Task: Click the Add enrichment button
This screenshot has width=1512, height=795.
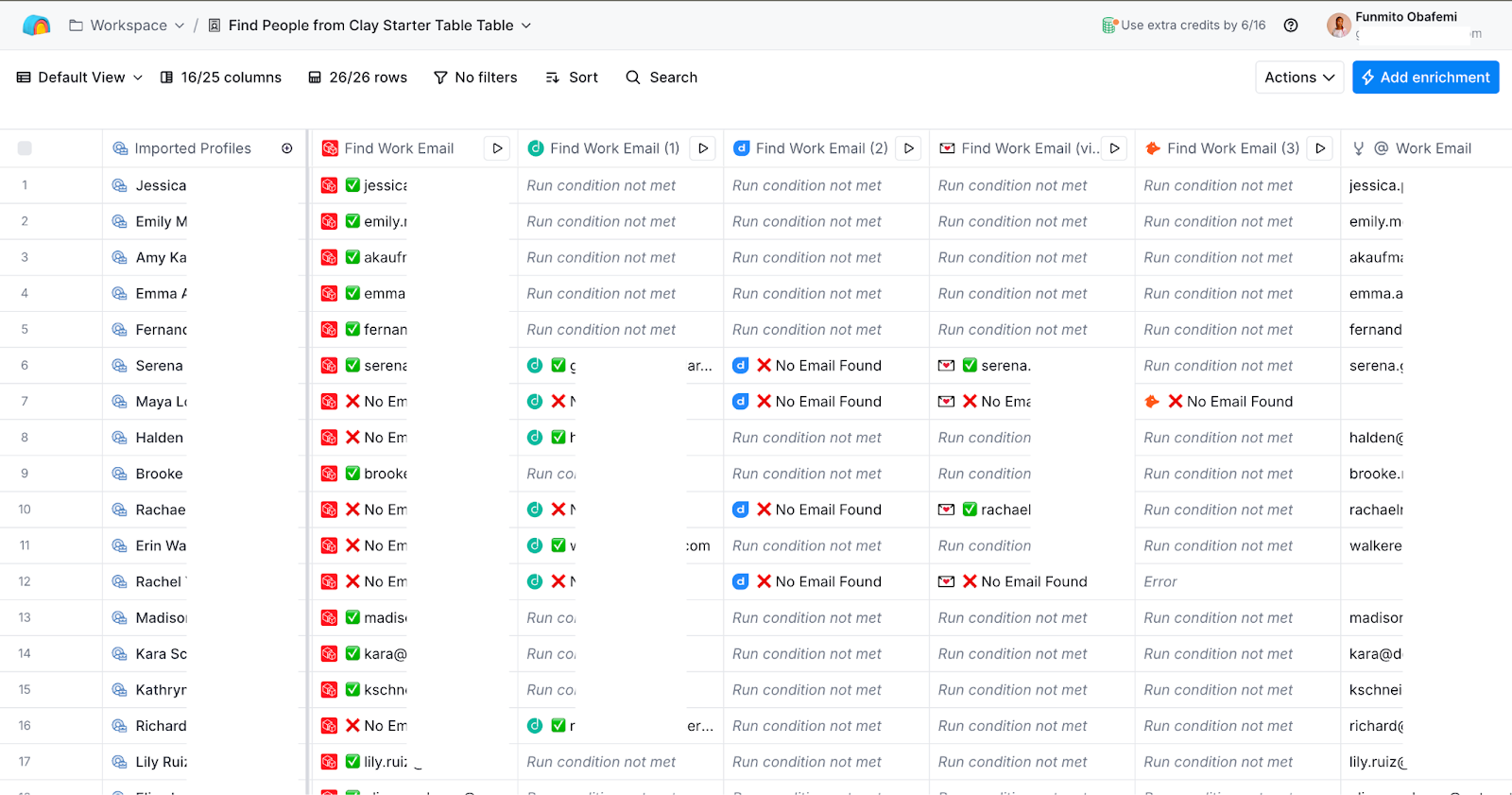Action: click(x=1426, y=78)
